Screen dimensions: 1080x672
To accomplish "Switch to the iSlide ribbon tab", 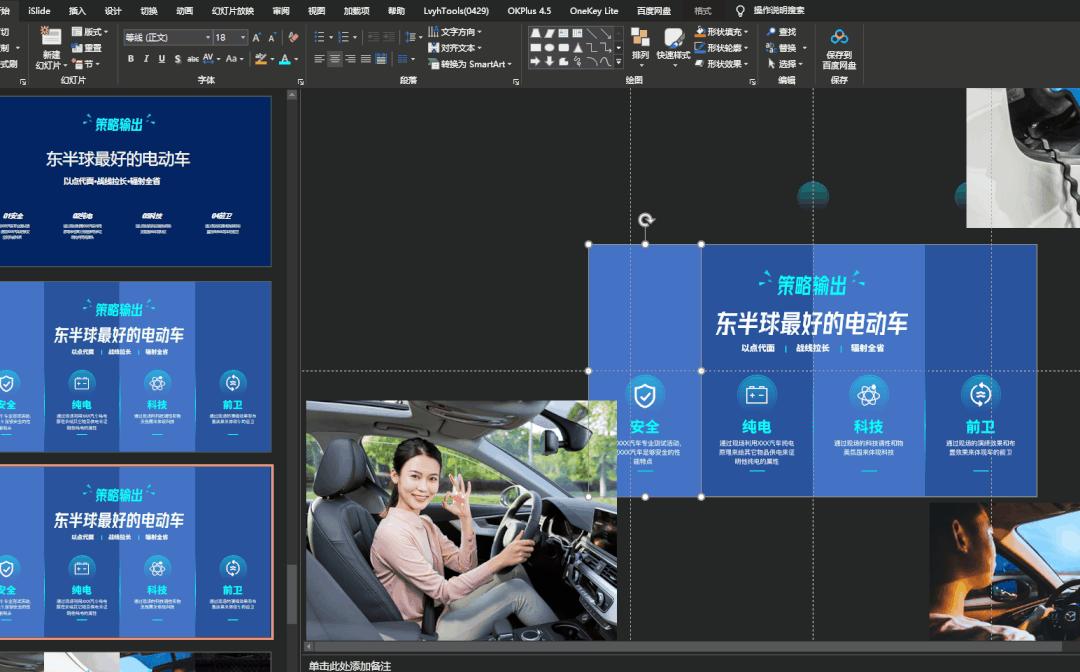I will (x=37, y=11).
